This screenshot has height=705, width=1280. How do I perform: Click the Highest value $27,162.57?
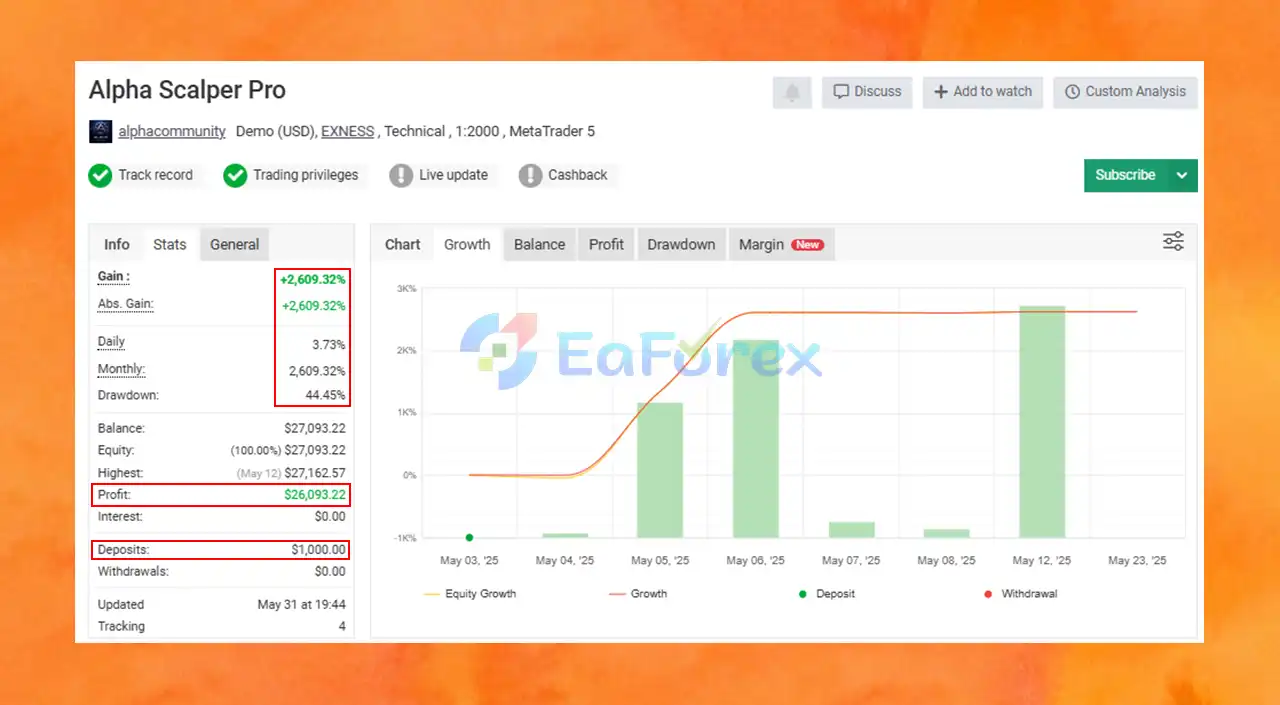pyautogui.click(x=315, y=473)
